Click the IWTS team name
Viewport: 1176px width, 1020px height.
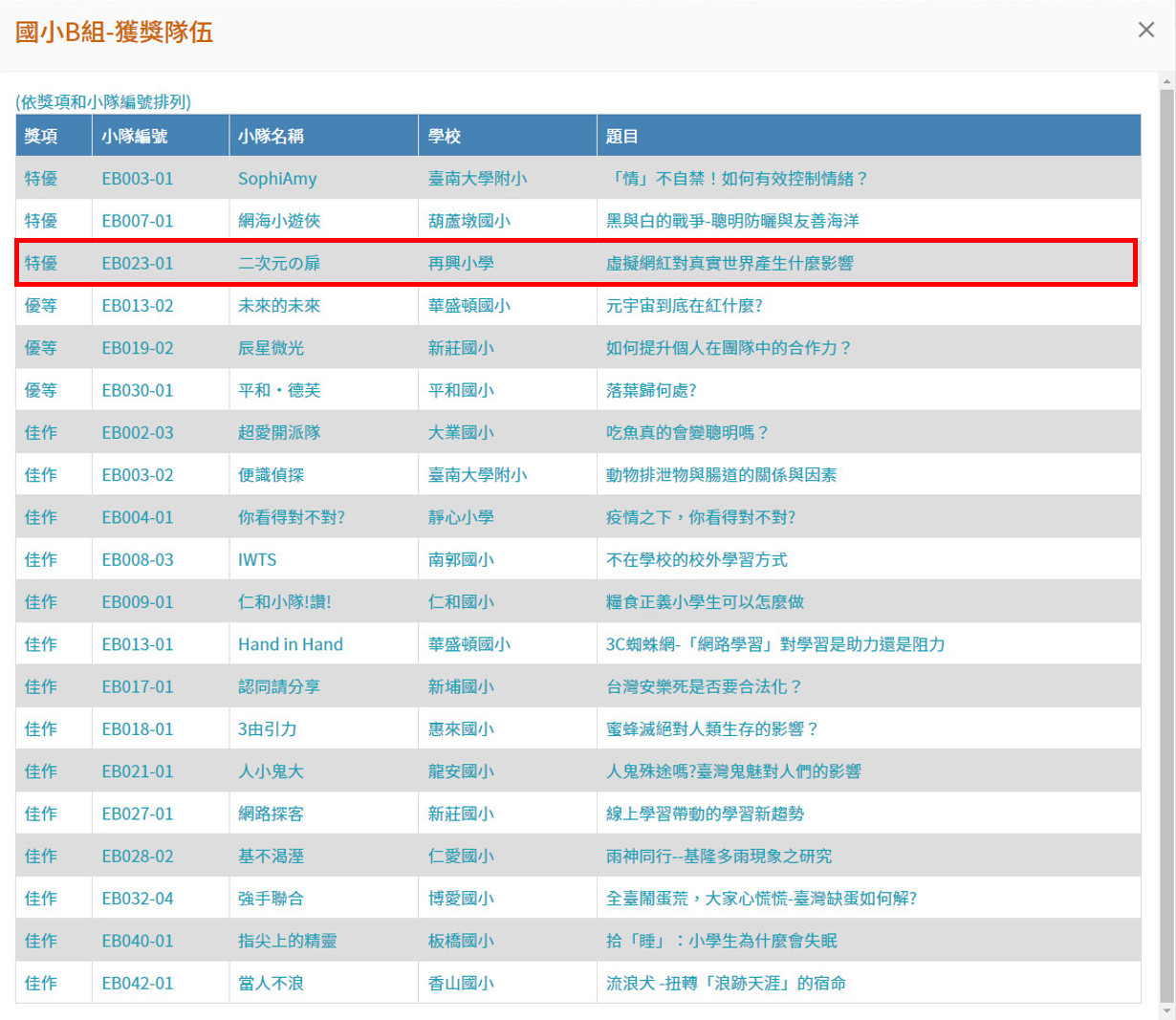[x=257, y=560]
